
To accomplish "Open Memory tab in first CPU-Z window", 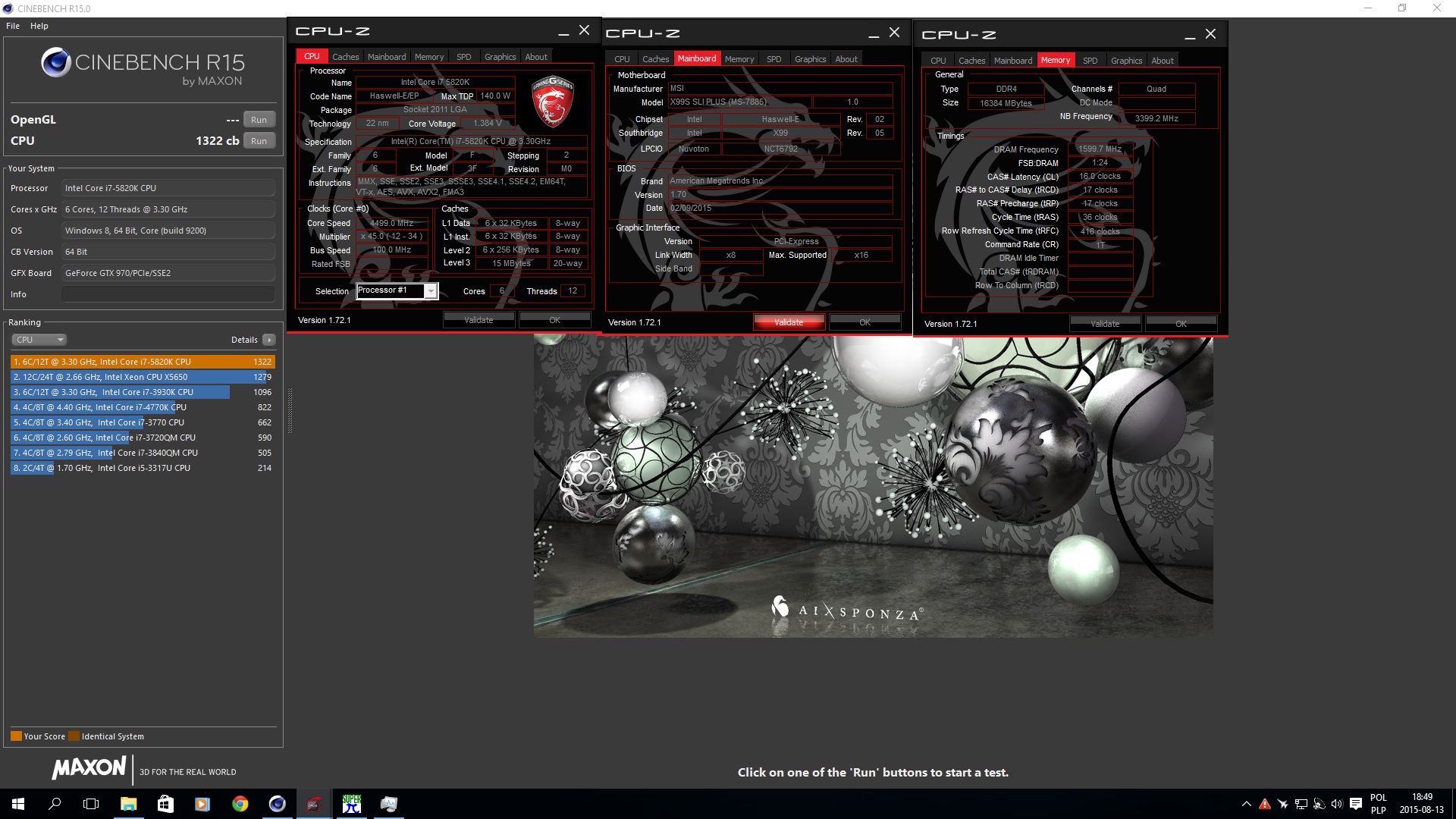I will pyautogui.click(x=429, y=57).
